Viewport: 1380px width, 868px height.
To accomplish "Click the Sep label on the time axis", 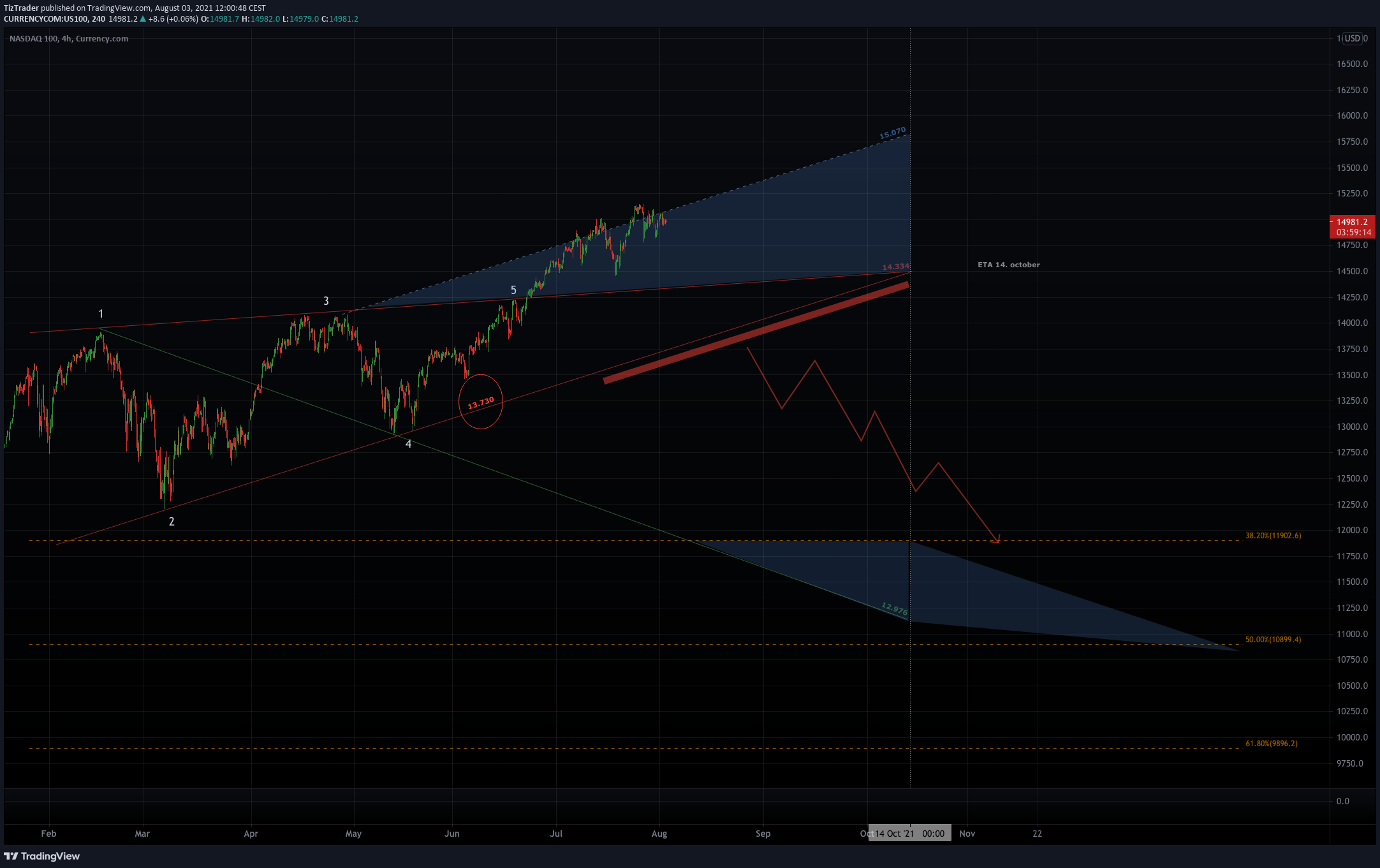I will coord(763,834).
